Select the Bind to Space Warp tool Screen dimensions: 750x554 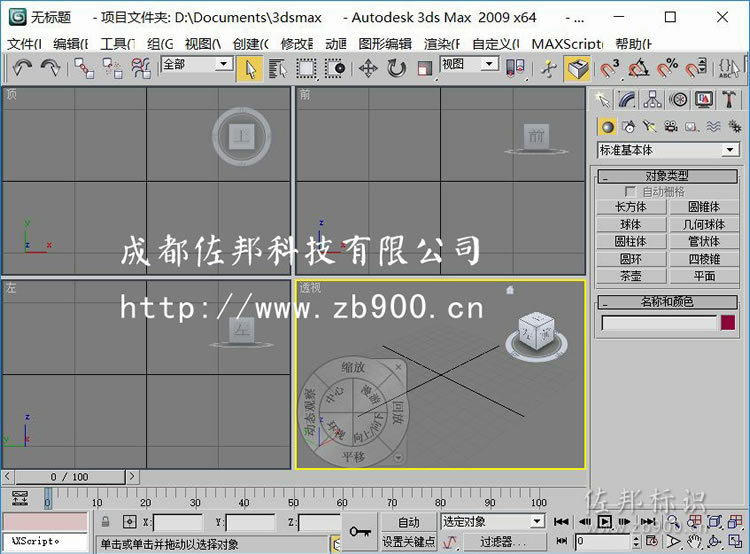(x=141, y=68)
